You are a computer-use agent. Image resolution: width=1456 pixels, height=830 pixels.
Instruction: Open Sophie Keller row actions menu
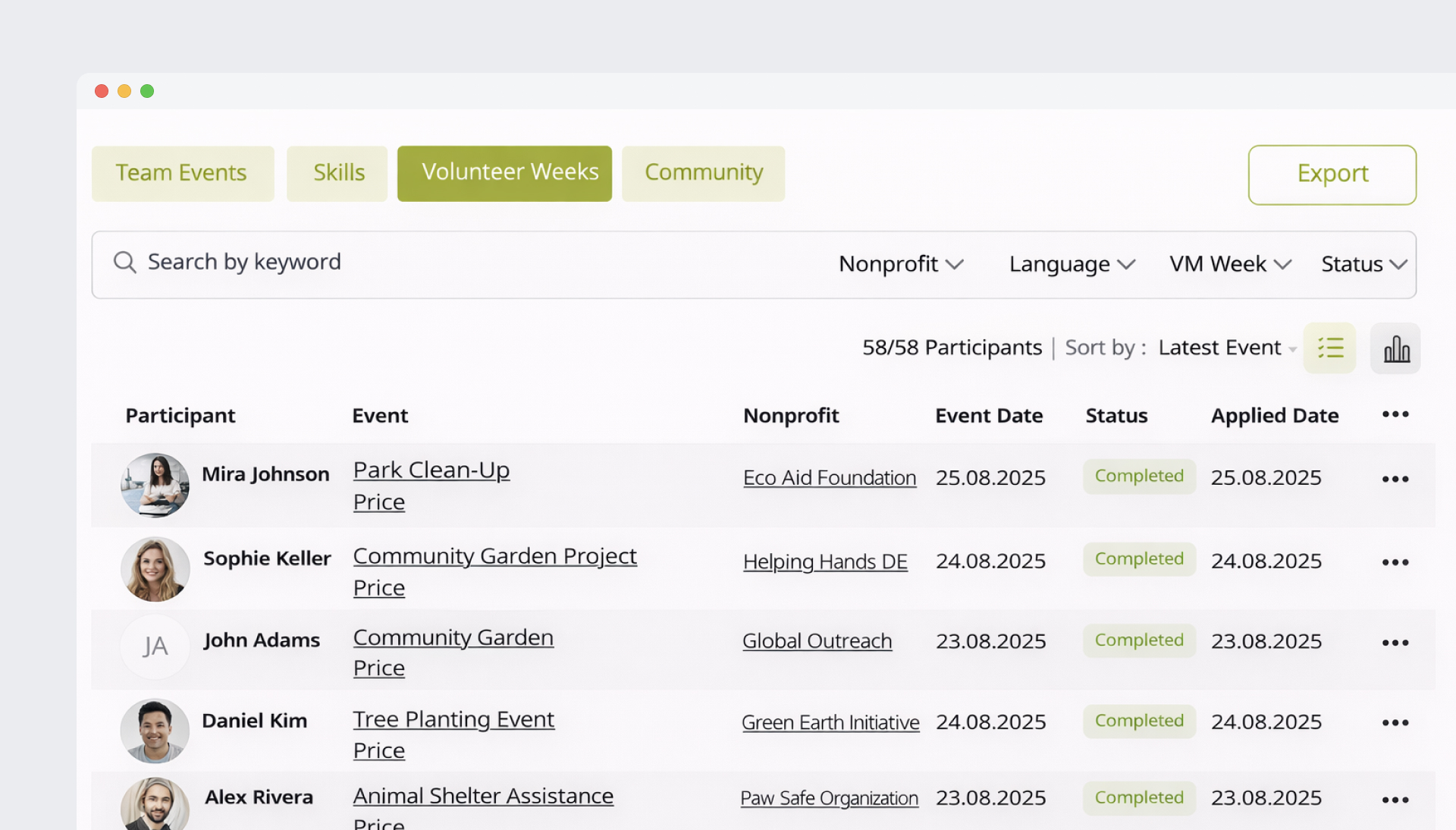pos(1395,562)
